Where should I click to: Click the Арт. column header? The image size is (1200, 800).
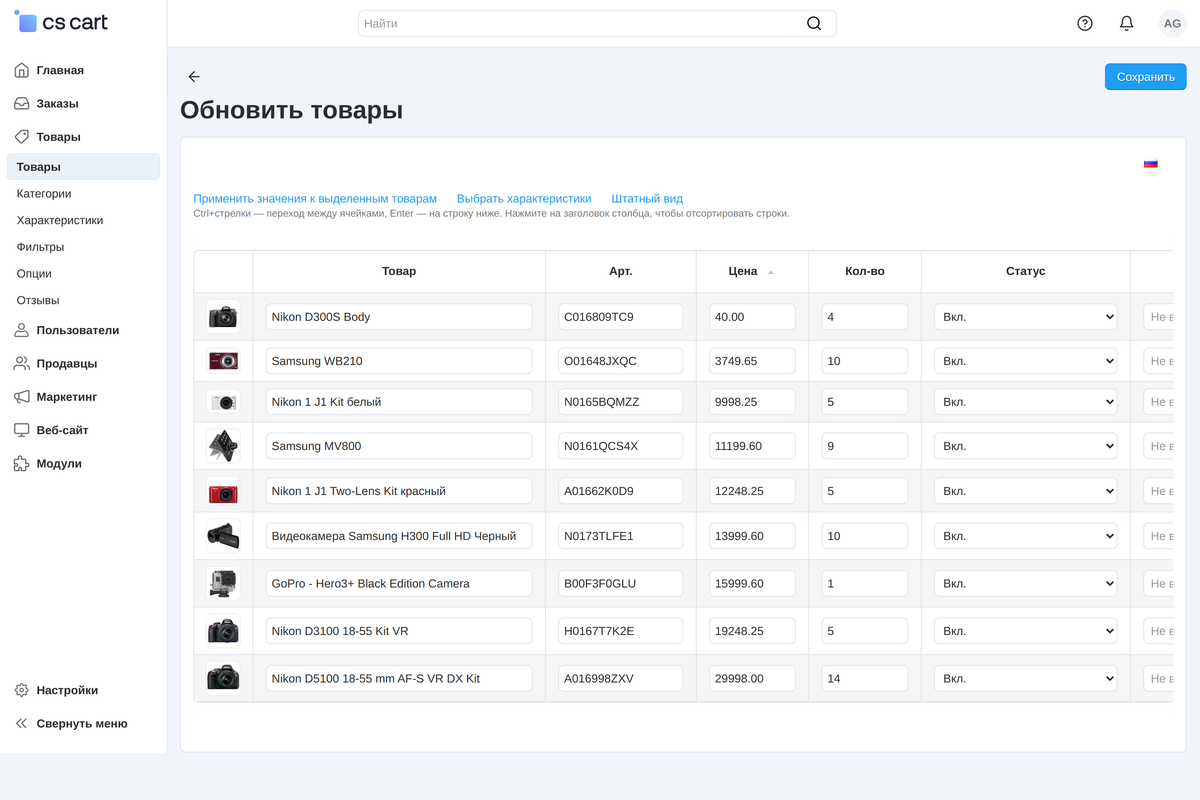[621, 271]
